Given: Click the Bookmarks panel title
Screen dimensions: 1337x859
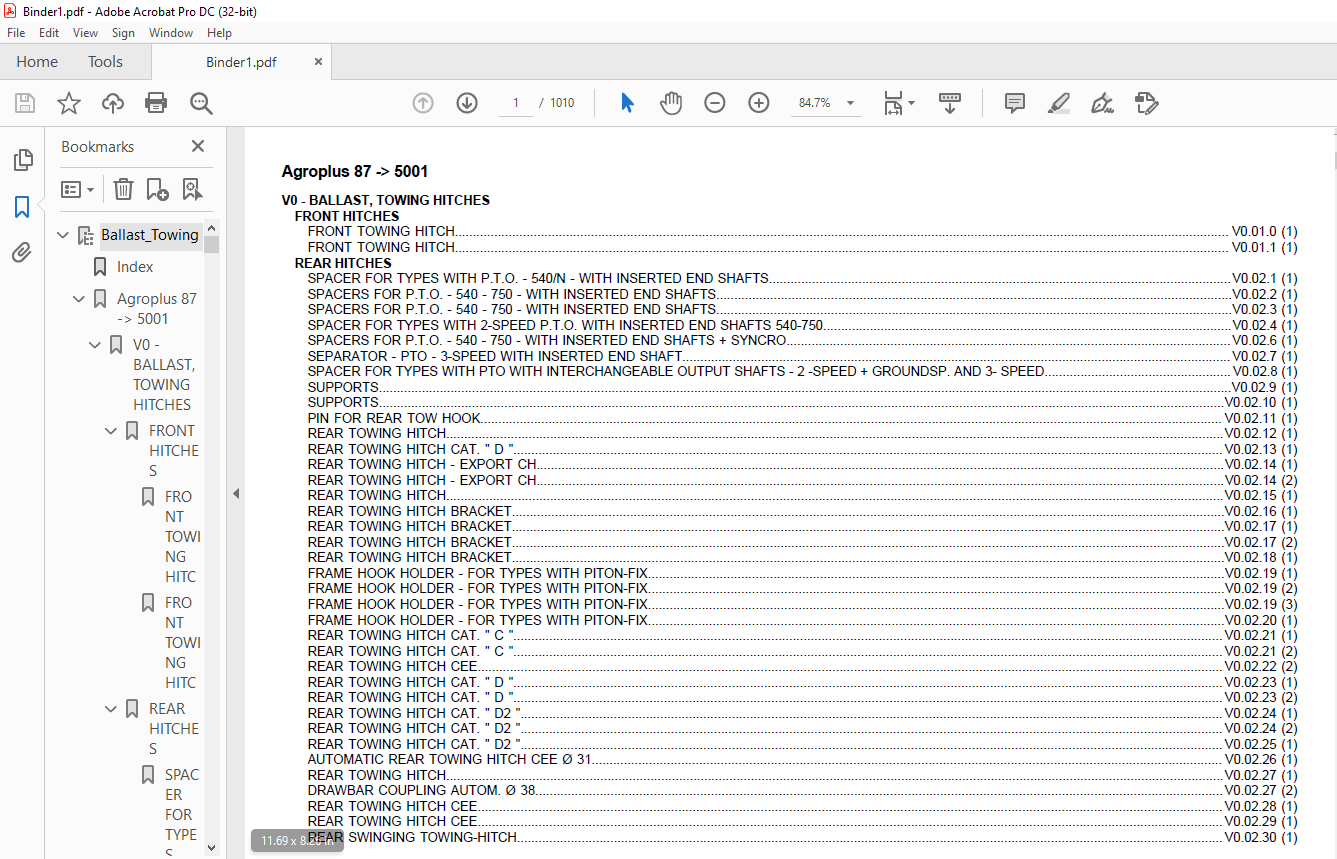Looking at the screenshot, I should pyautogui.click(x=97, y=147).
